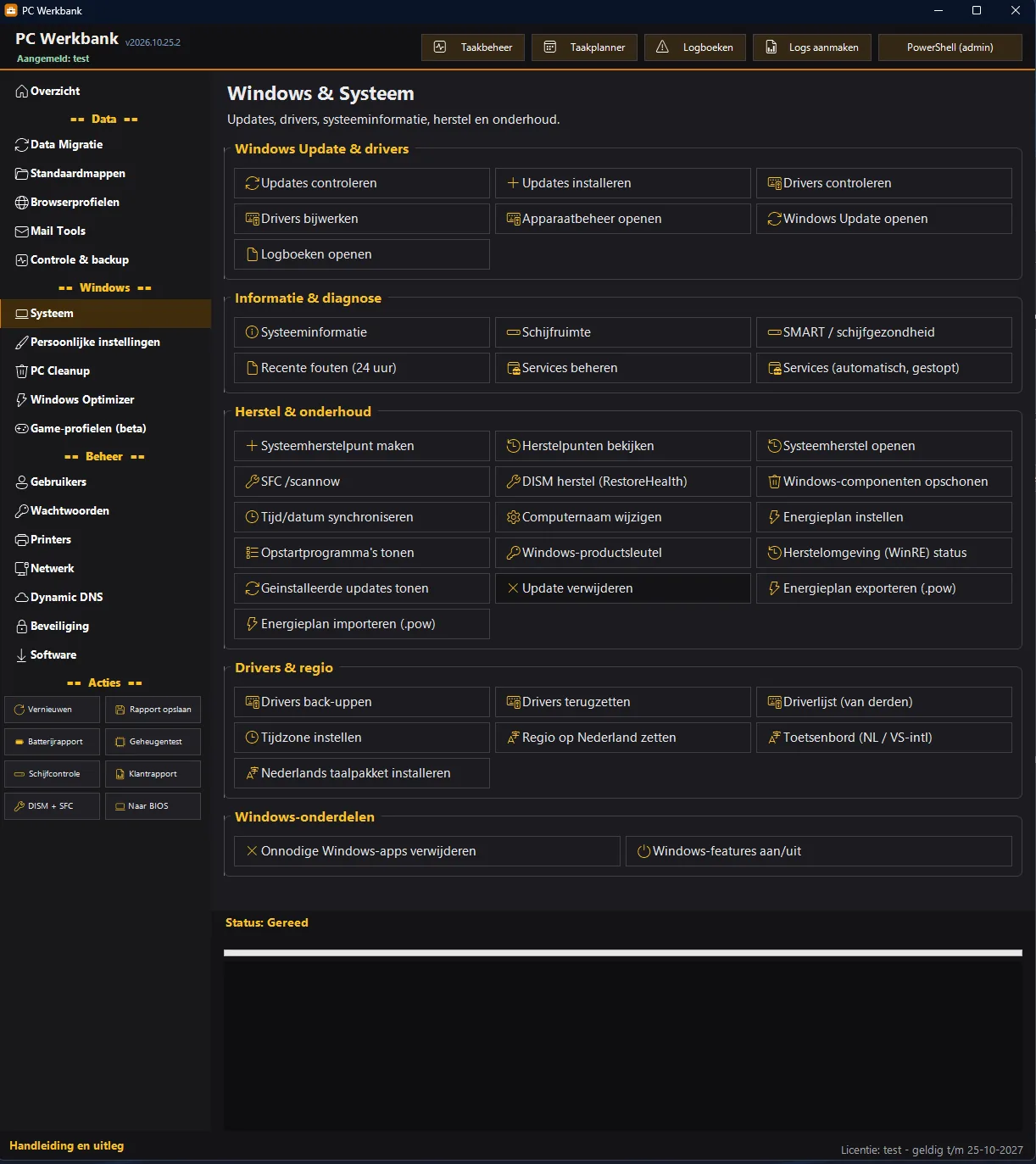The height and width of the screenshot is (1164, 1036).
Task: Click Update verwijderen
Action: point(623,588)
